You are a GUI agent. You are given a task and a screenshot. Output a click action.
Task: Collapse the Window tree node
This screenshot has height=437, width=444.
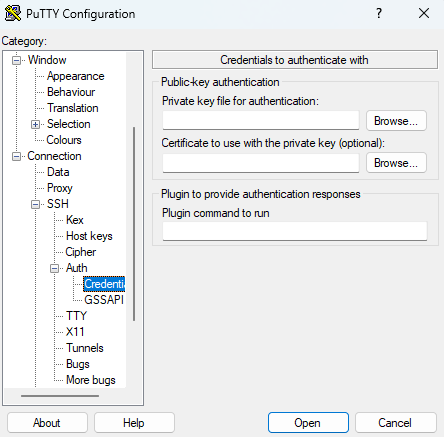tap(16, 60)
